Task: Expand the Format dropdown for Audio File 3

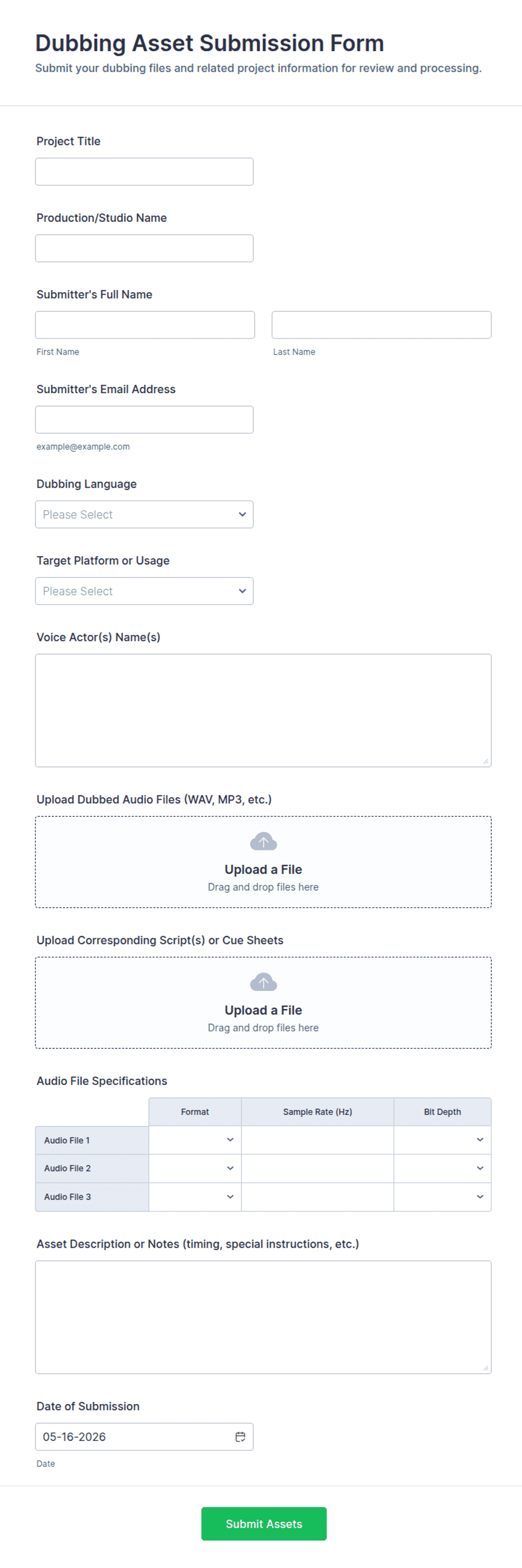Action: click(x=195, y=1197)
